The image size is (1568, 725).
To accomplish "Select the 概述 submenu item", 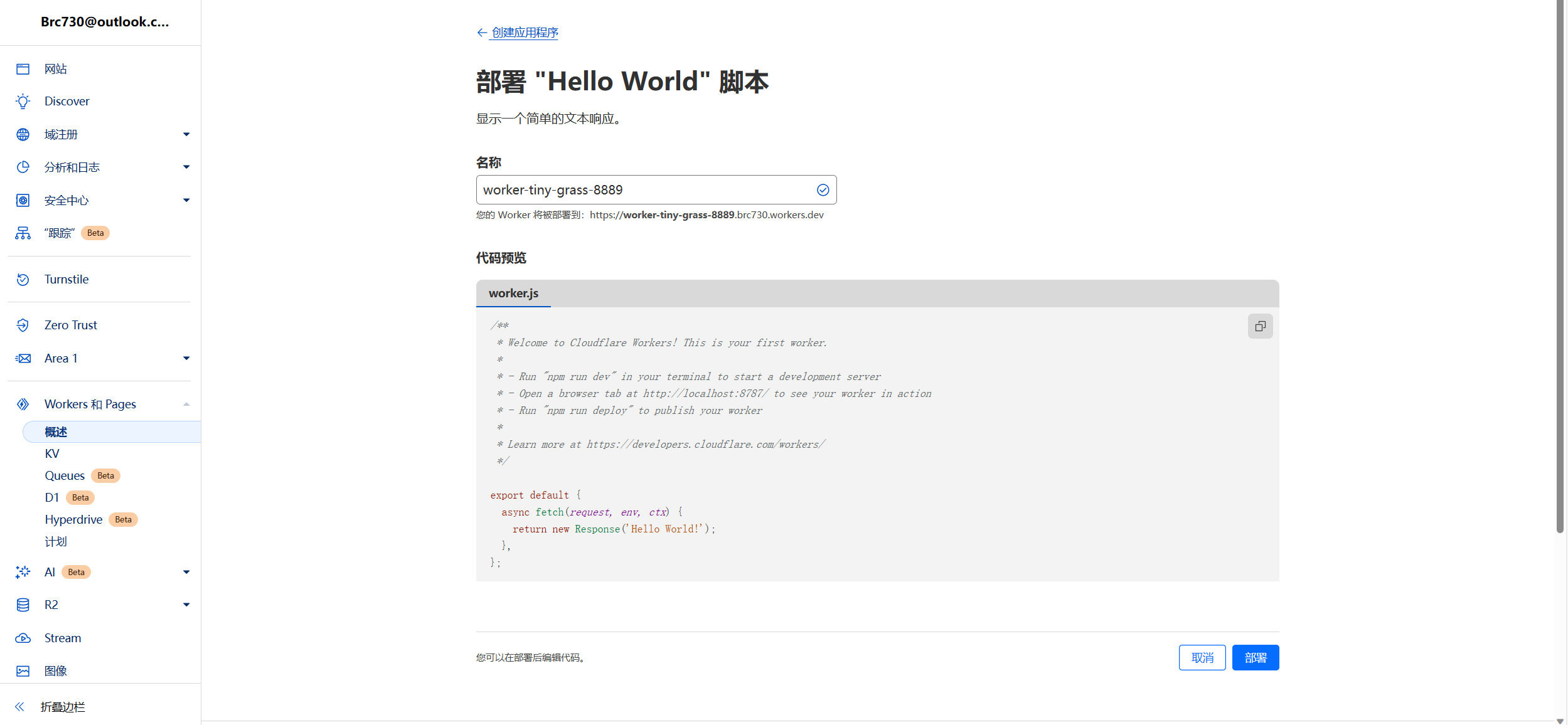I will tap(112, 432).
